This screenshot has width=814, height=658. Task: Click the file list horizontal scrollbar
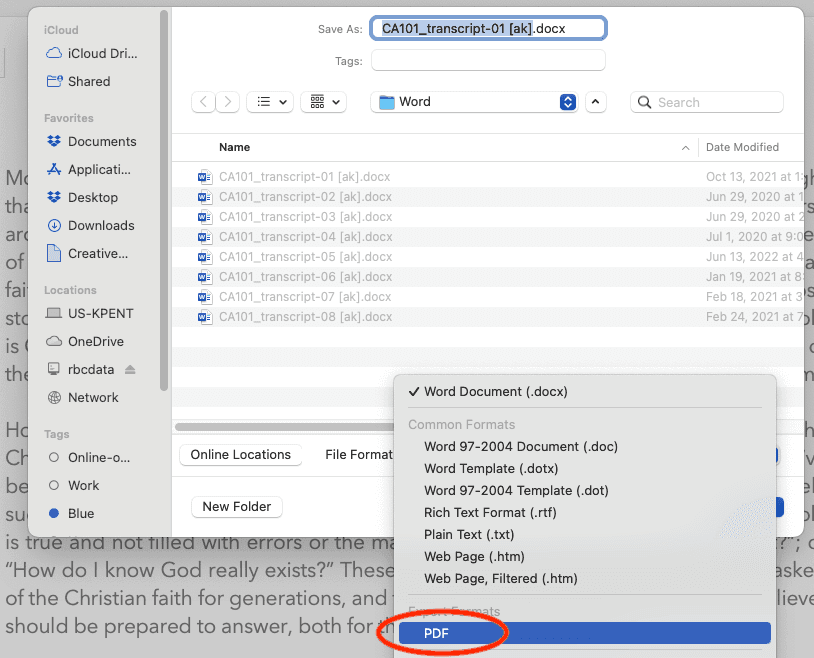coord(284,427)
